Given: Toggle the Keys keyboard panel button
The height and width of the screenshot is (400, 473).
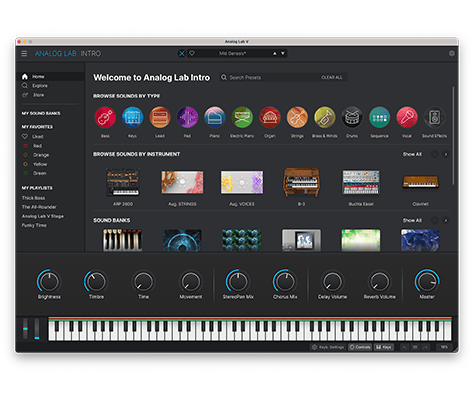Looking at the screenshot, I should point(384,347).
